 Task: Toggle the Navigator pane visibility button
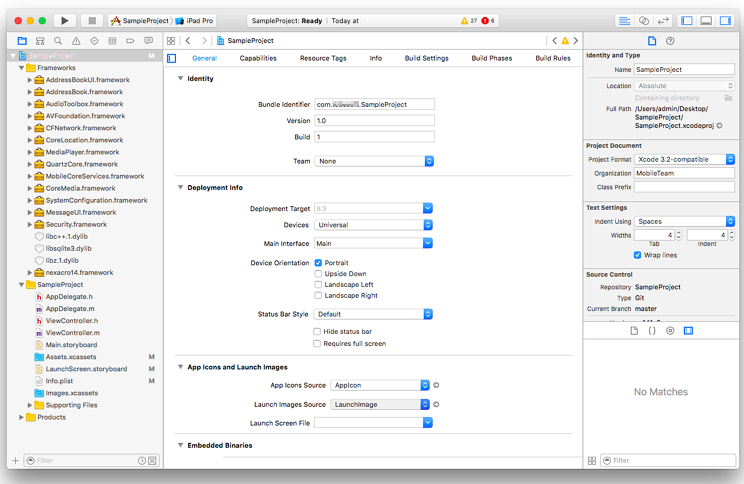point(687,20)
